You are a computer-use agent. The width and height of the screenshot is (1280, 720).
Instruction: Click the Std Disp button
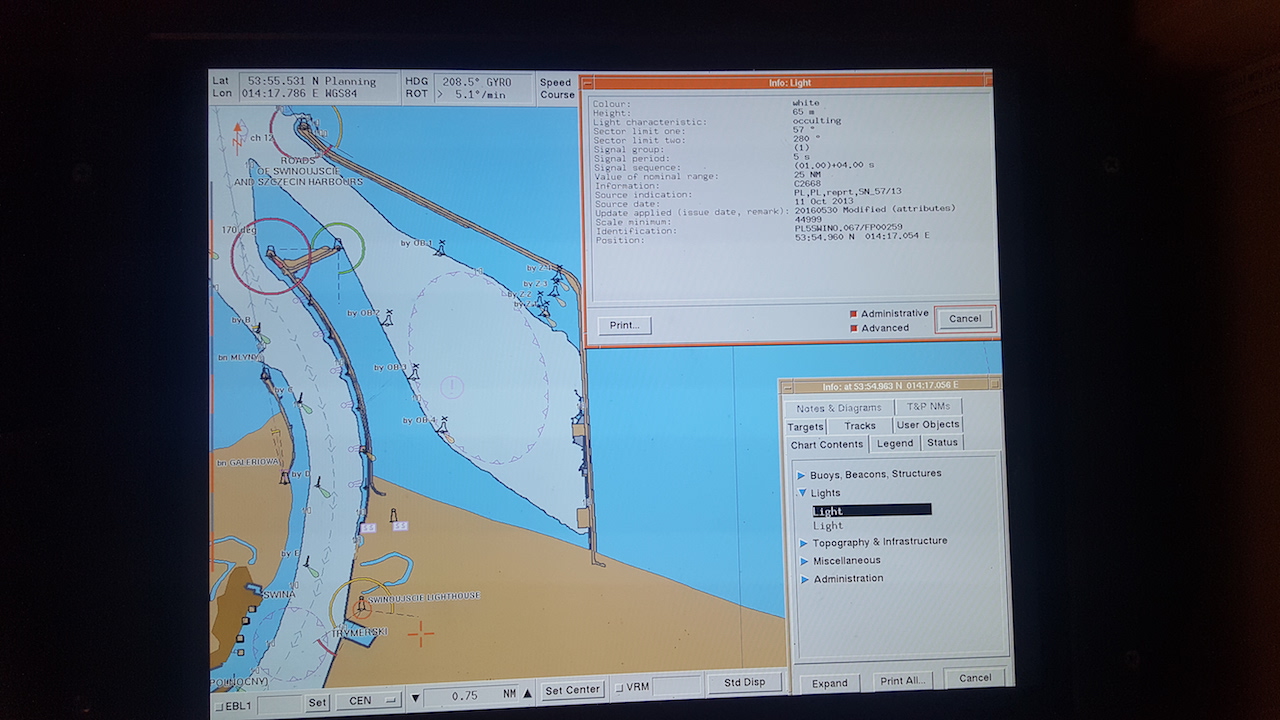[x=744, y=682]
